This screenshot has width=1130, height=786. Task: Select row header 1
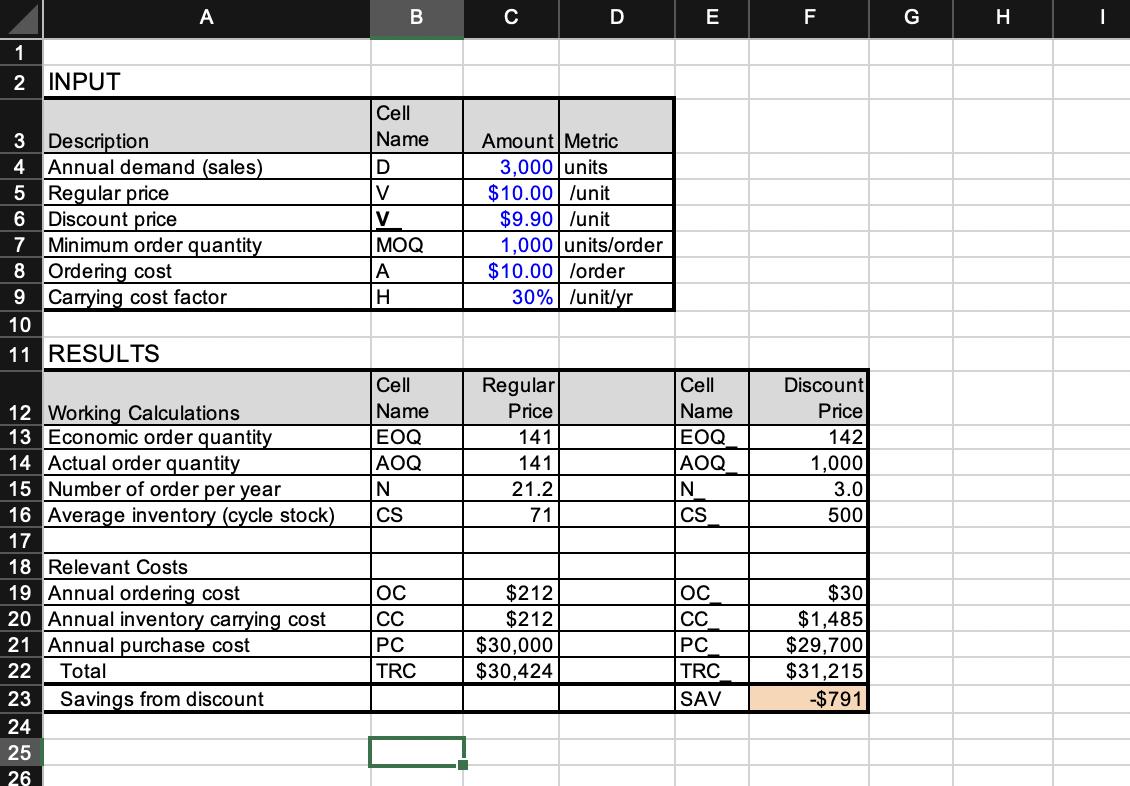coord(20,53)
